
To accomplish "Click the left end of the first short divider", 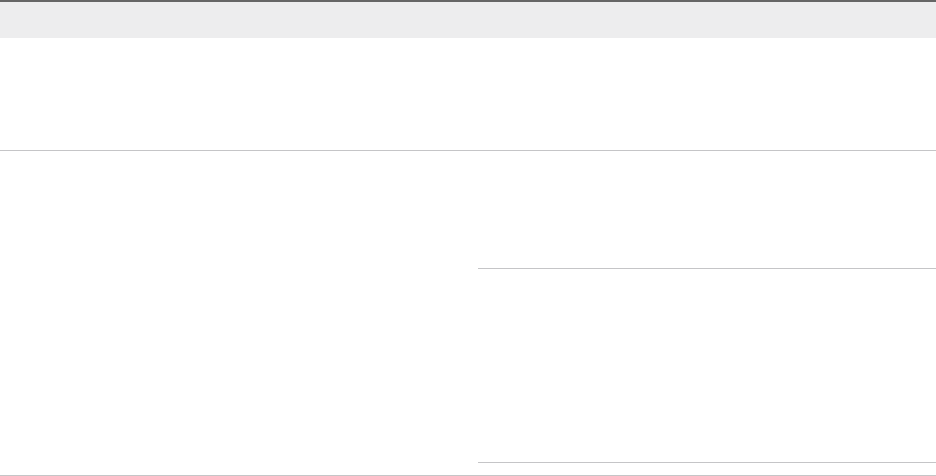I will tap(482, 268).
